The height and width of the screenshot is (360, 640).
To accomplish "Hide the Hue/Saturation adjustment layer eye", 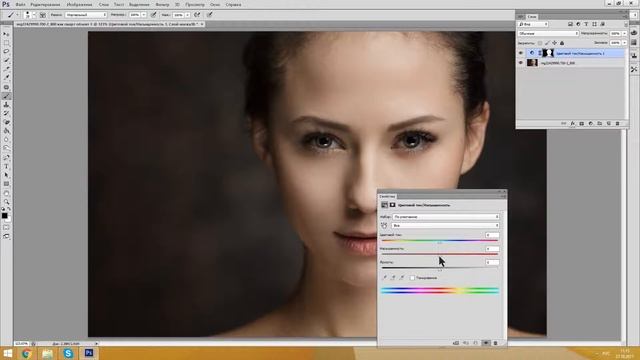I will pyautogui.click(x=521, y=53).
